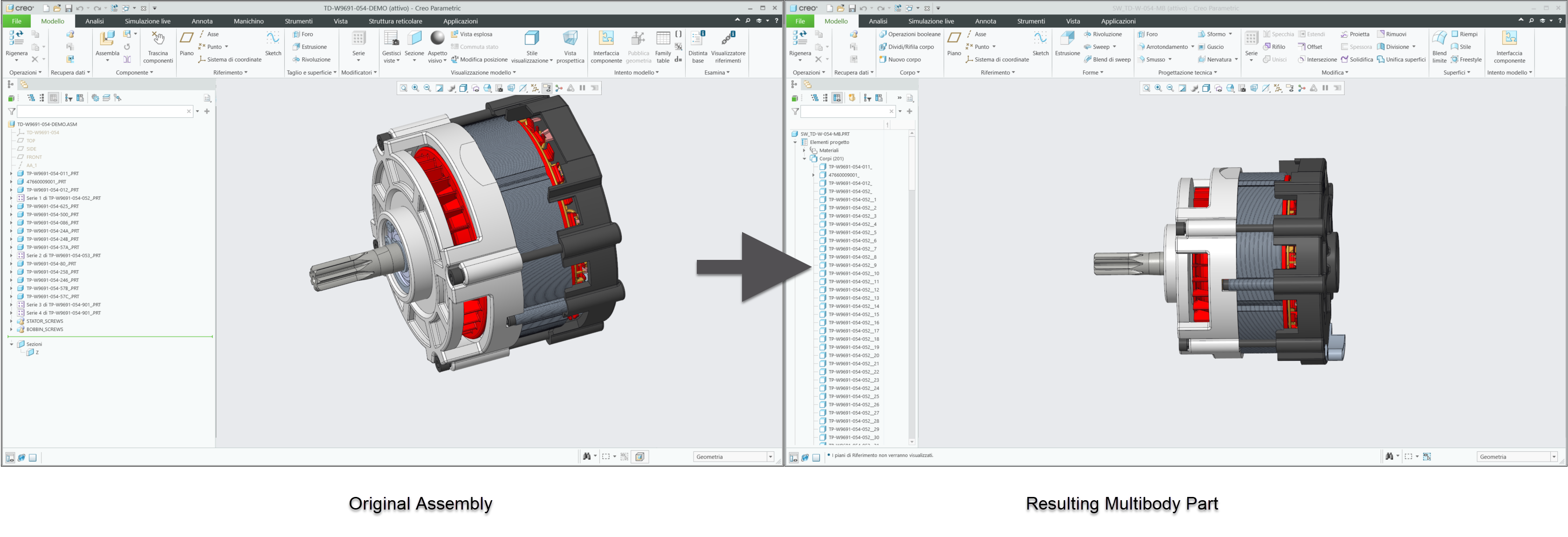Toggle Vista prospettica in the assembly window
This screenshot has height=537, width=1568.
570,47
